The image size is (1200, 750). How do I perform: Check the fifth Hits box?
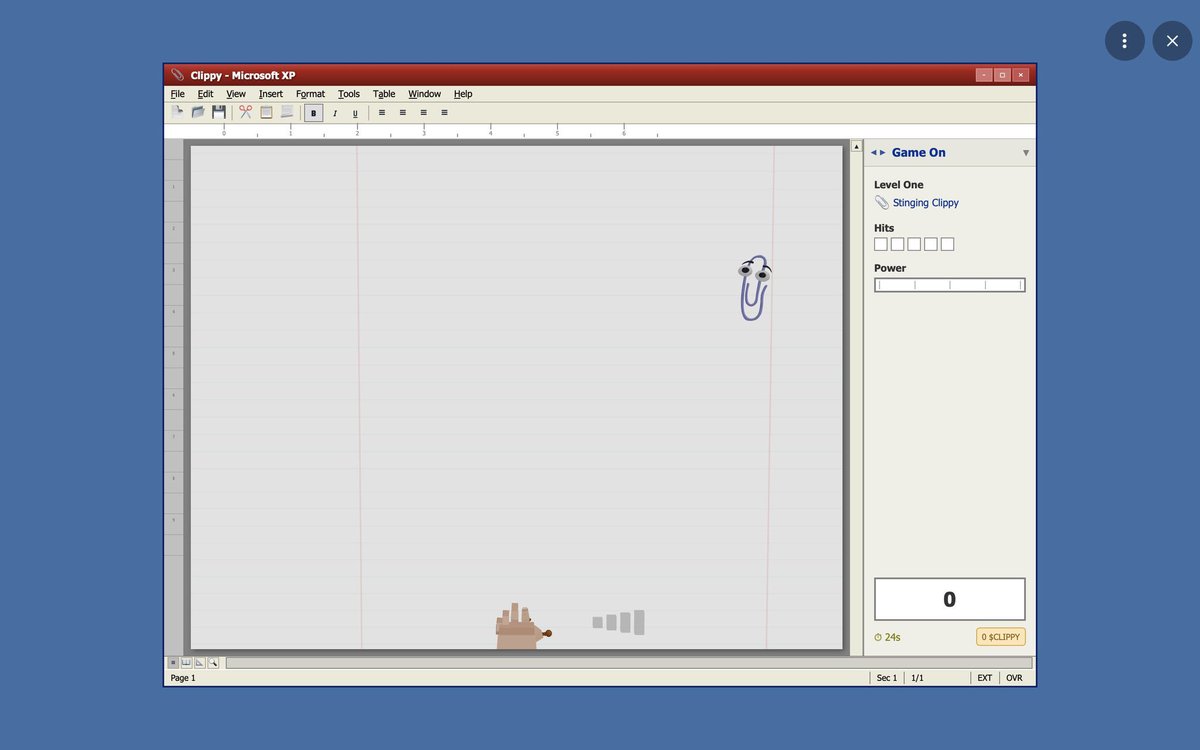point(948,244)
